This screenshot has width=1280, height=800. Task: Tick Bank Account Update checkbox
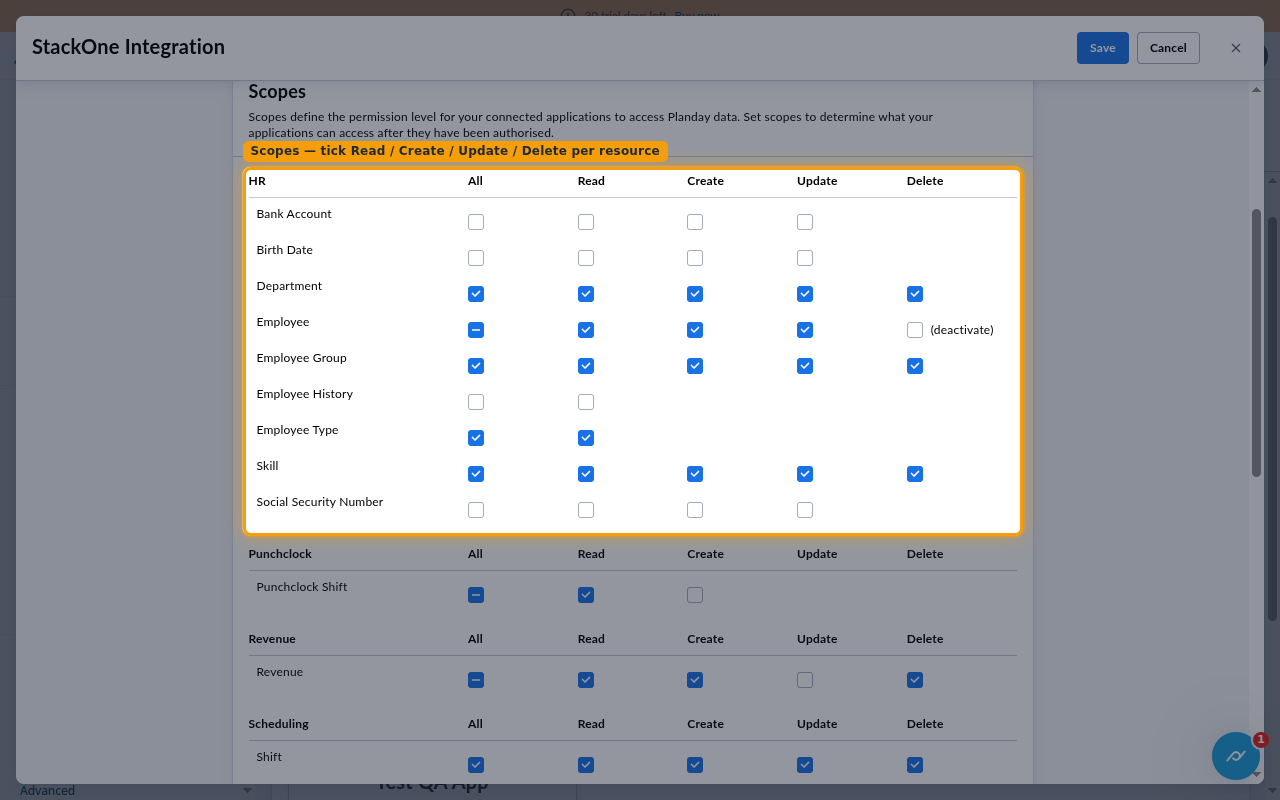point(805,222)
